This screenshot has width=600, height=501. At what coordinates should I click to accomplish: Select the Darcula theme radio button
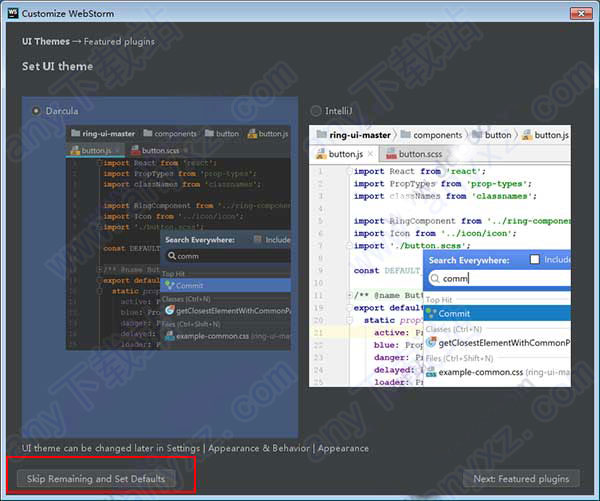pyautogui.click(x=37, y=110)
